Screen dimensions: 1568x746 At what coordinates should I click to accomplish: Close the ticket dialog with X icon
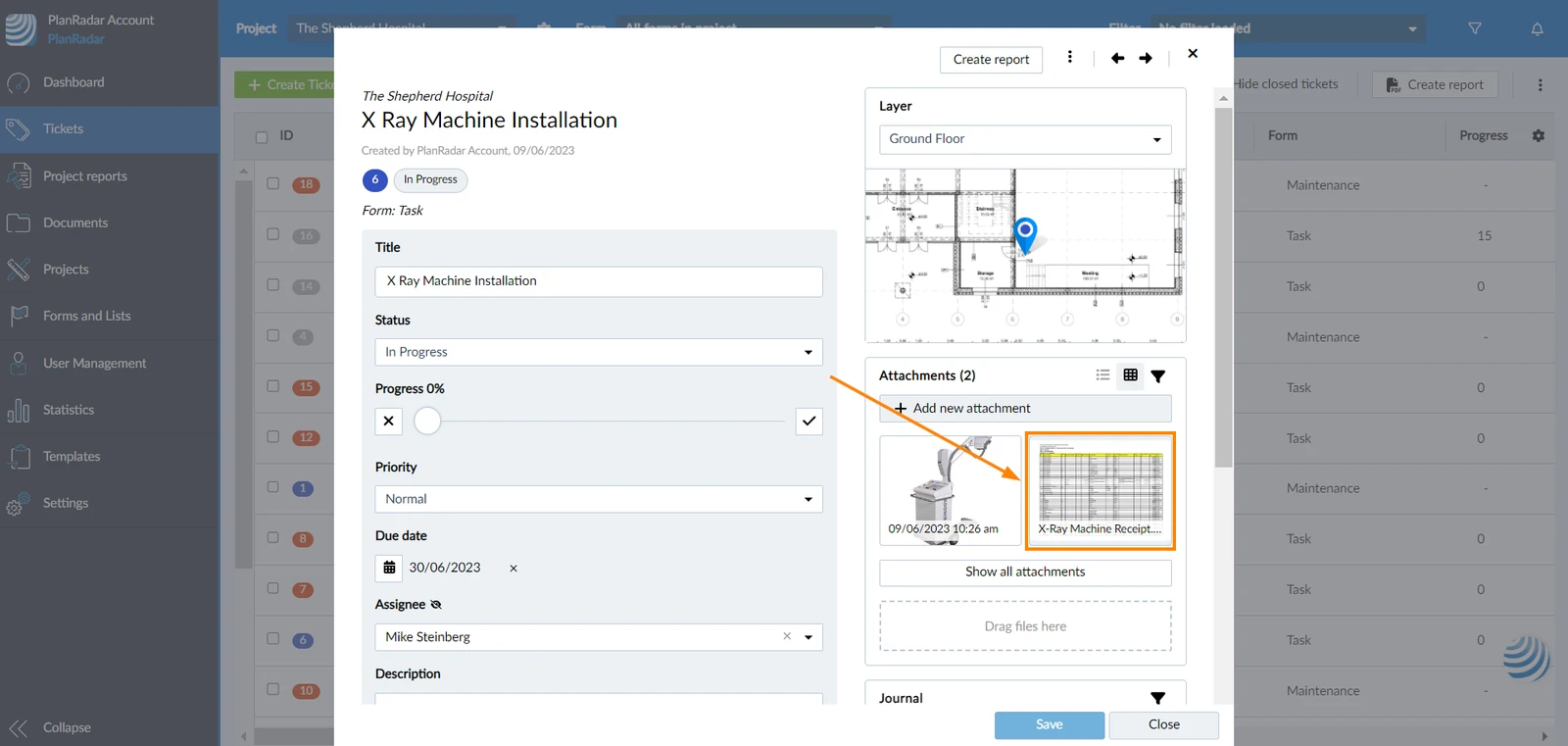[x=1193, y=54]
